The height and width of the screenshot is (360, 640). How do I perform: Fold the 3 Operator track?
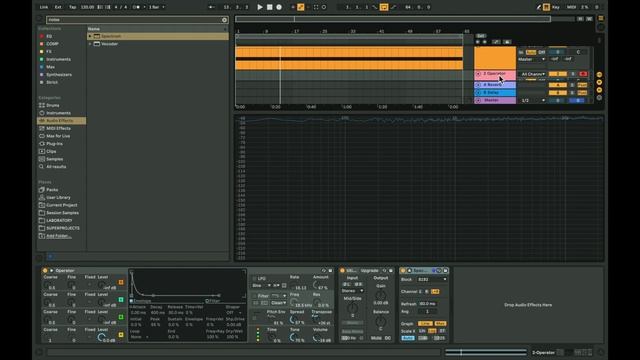pyautogui.click(x=478, y=74)
